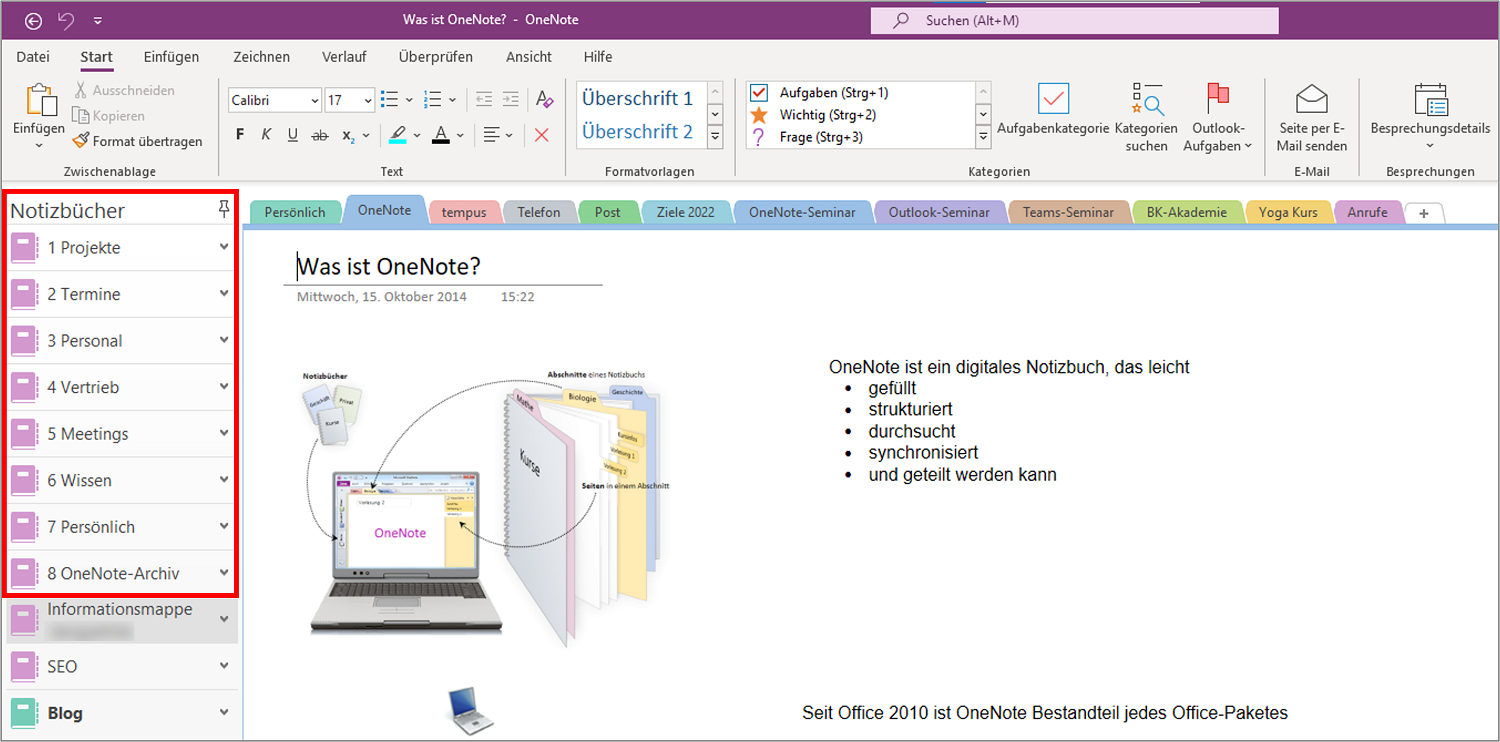
Task: Apply the Überschrift 1 style
Action: pos(637,99)
